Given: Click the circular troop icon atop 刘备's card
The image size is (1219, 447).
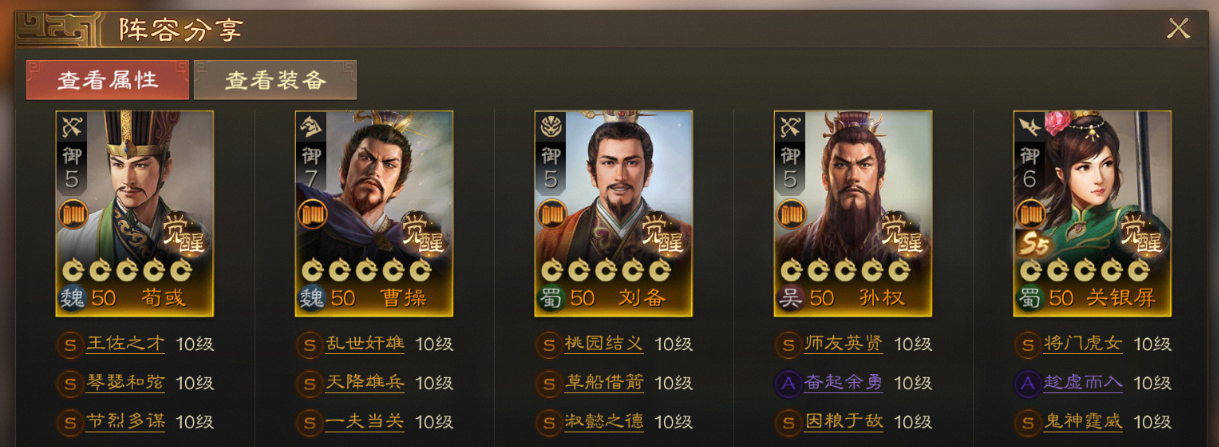Looking at the screenshot, I should 551,126.
